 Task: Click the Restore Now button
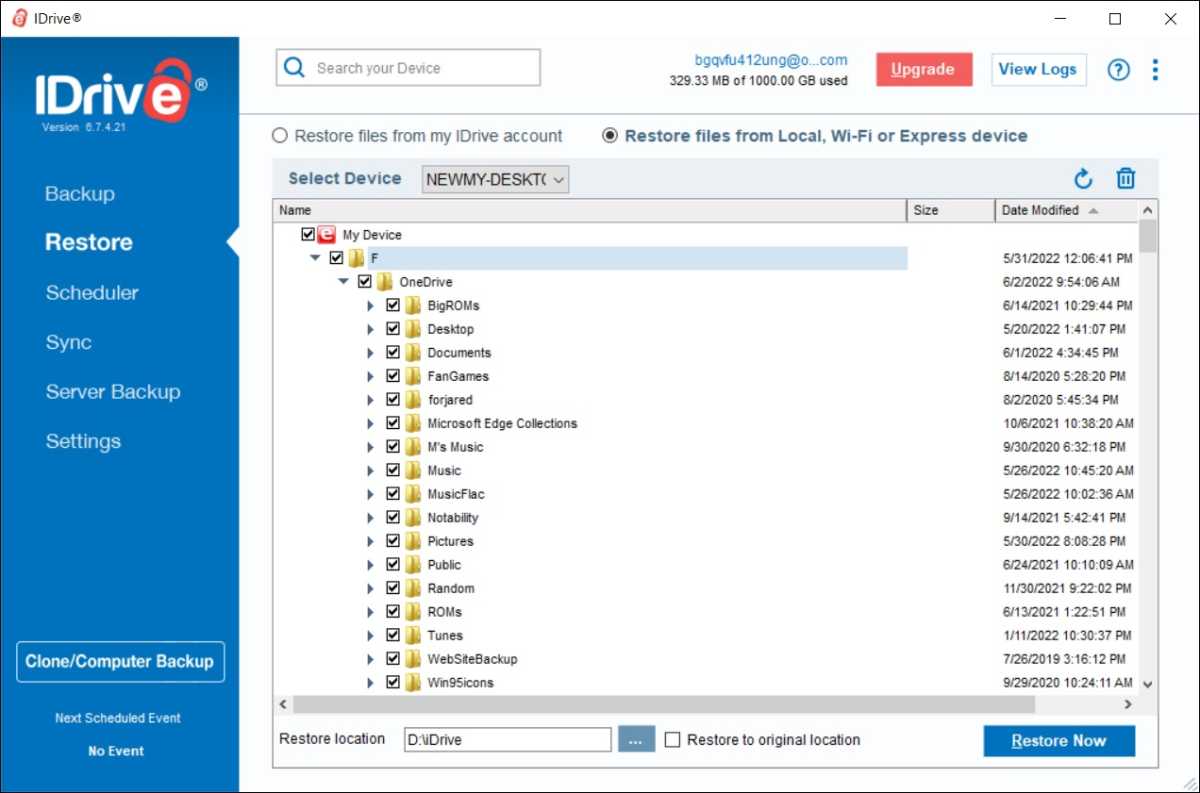[1059, 741]
